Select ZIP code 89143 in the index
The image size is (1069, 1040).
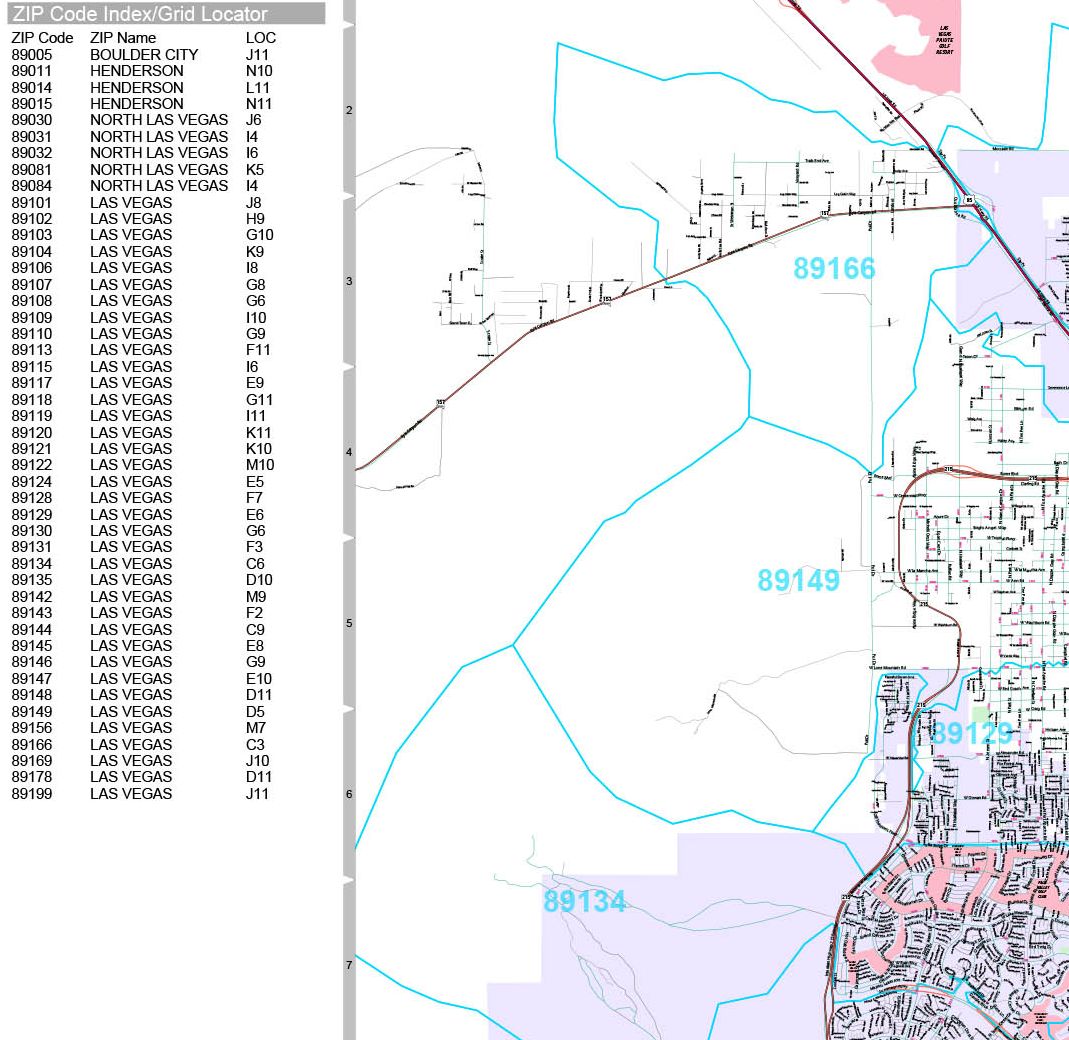pyautogui.click(x=32, y=613)
